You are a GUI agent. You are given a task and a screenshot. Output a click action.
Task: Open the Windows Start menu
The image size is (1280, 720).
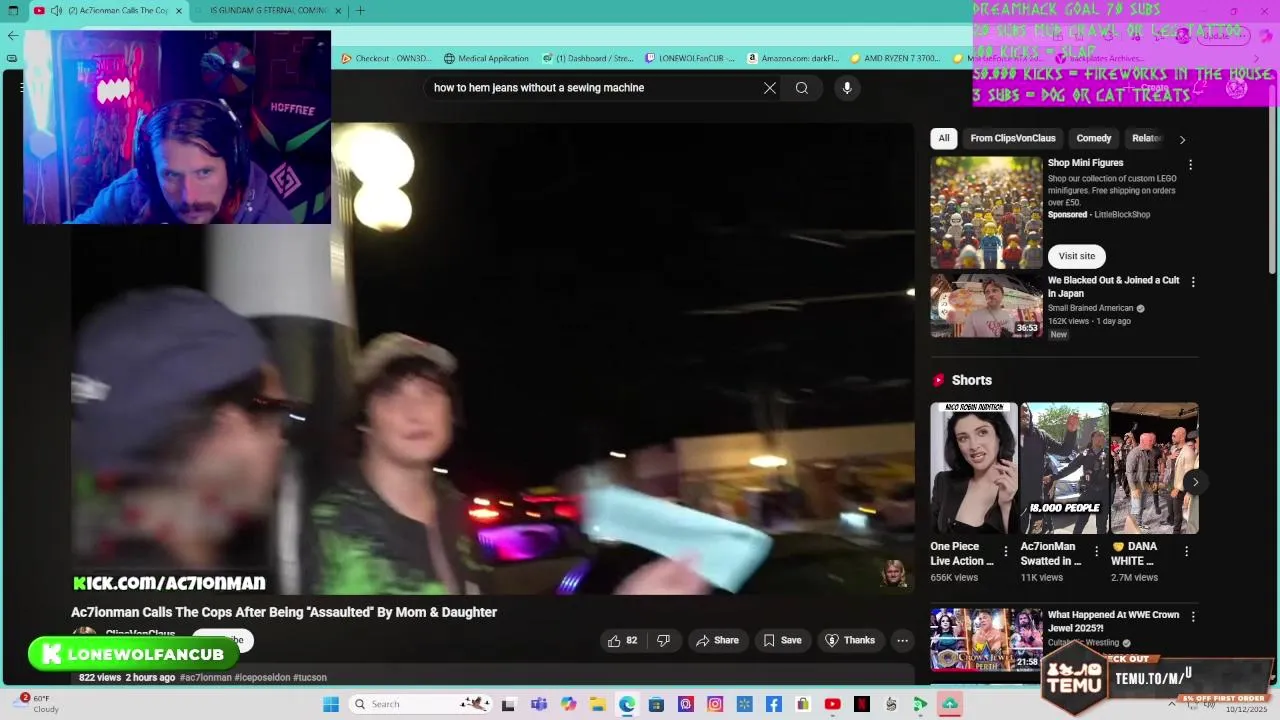[x=331, y=704]
